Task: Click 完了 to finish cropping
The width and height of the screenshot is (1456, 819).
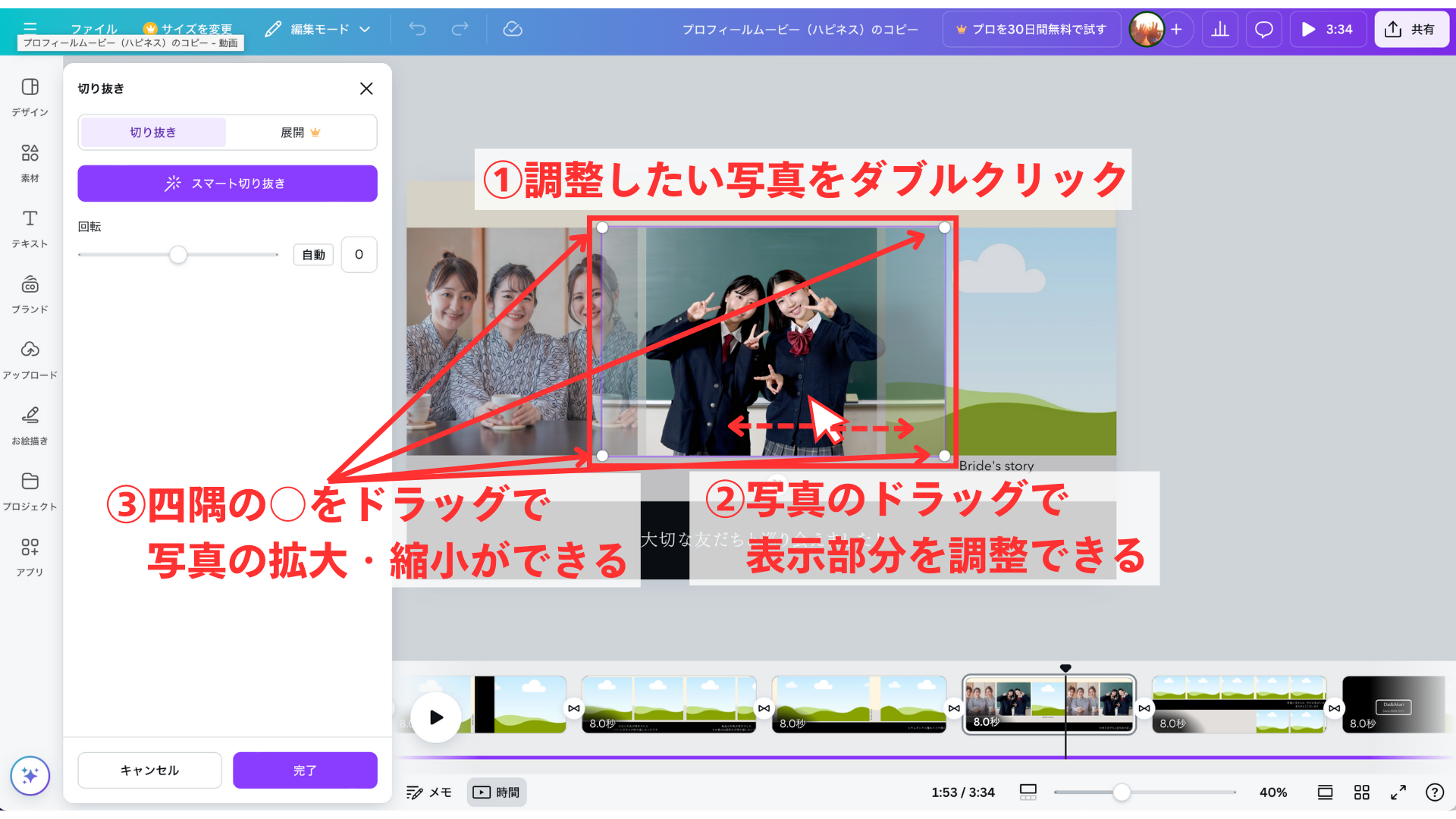Action: coord(305,770)
